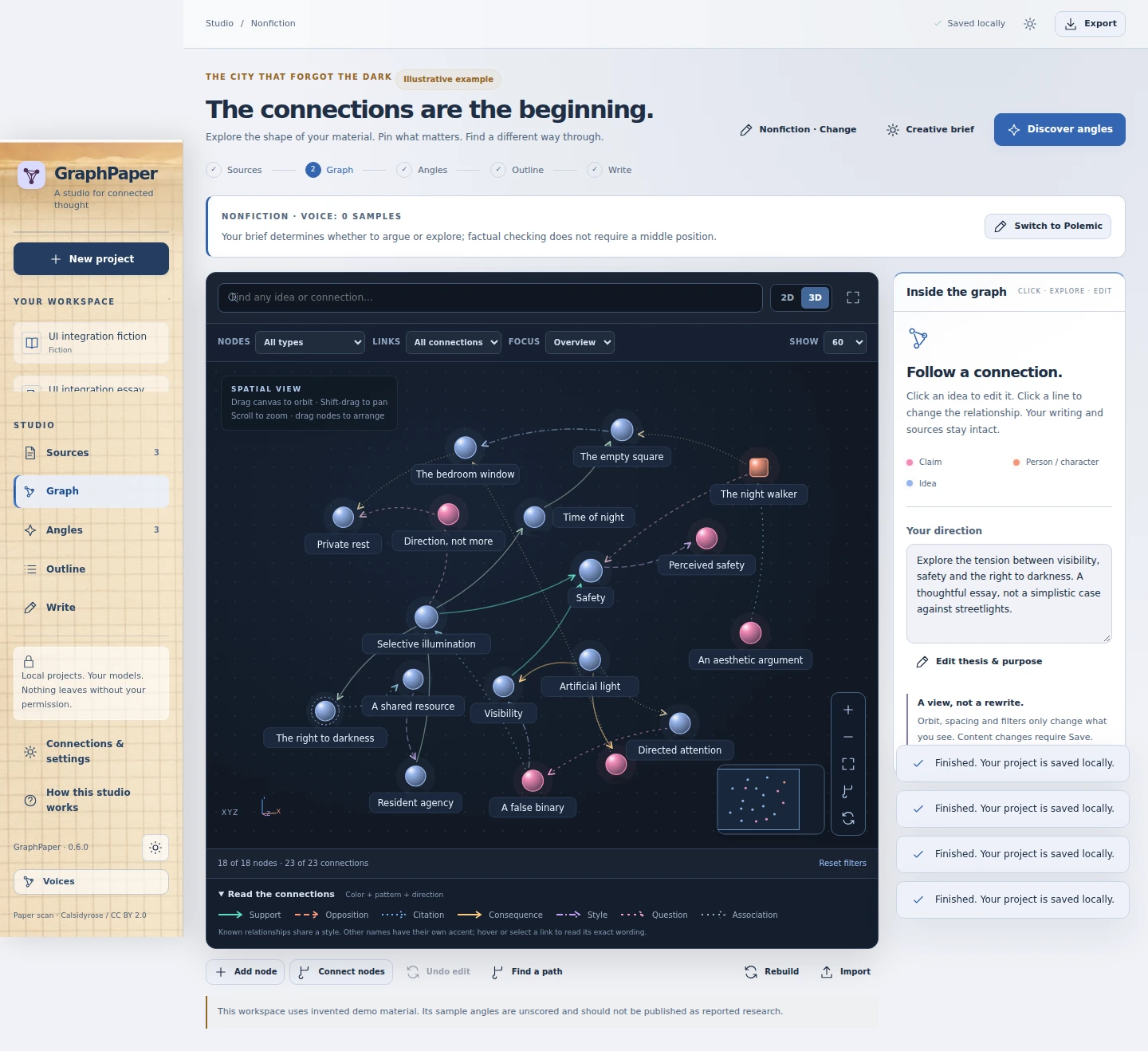Click the Discover angles button
This screenshot has width=1148, height=1051.
coord(1060,129)
